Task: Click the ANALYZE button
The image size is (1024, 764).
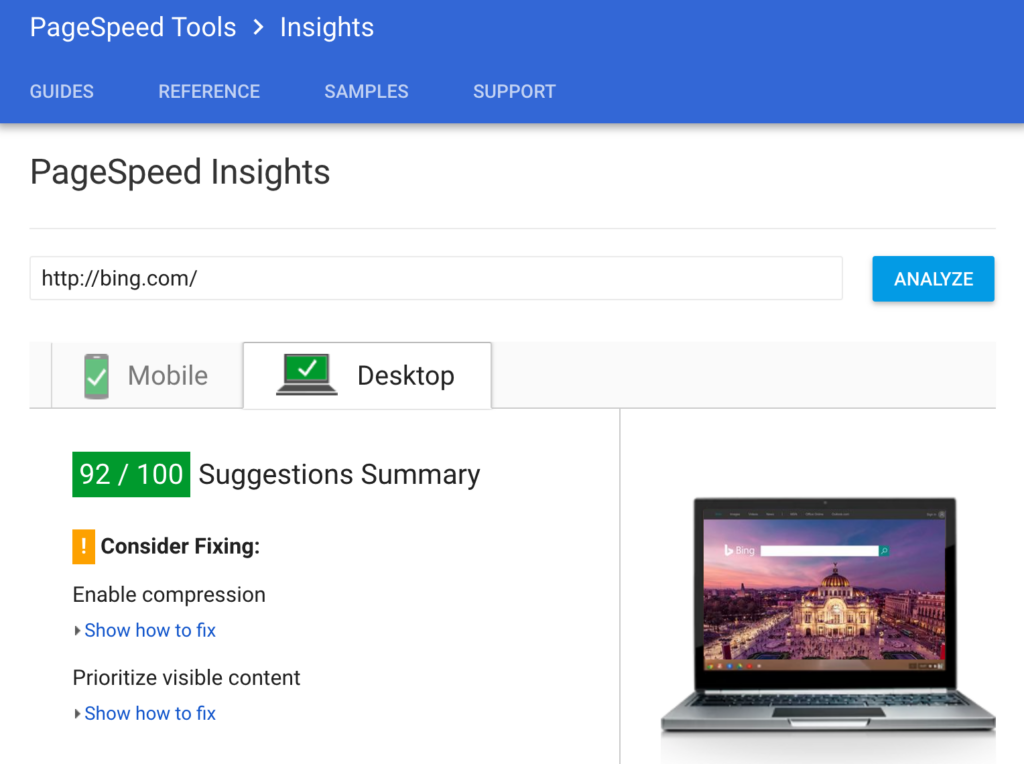Action: pyautogui.click(x=933, y=279)
